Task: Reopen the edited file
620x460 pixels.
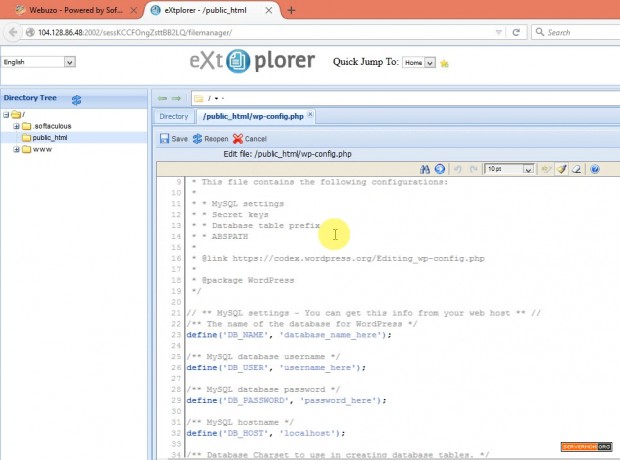Action: (x=210, y=139)
